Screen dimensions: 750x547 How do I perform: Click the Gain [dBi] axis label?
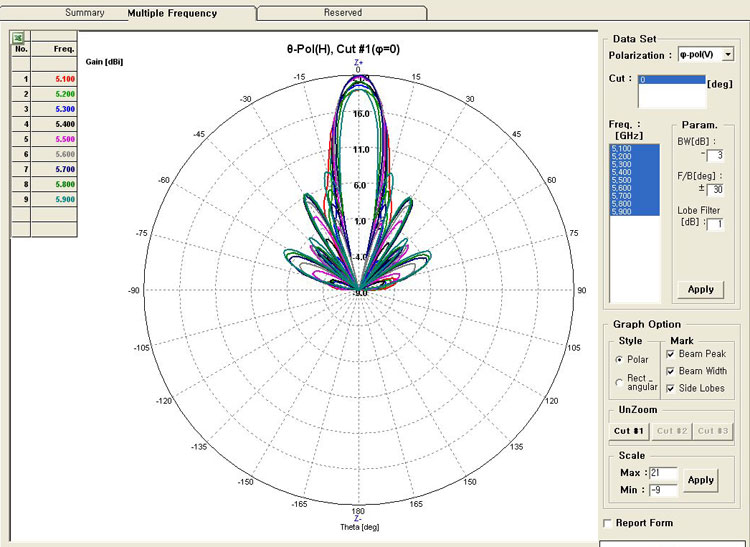pyautogui.click(x=104, y=62)
